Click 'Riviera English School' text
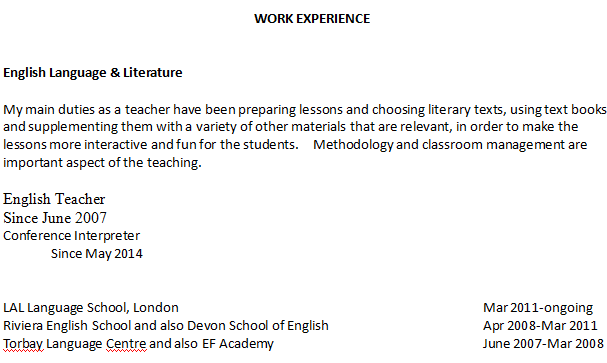 (67, 325)
